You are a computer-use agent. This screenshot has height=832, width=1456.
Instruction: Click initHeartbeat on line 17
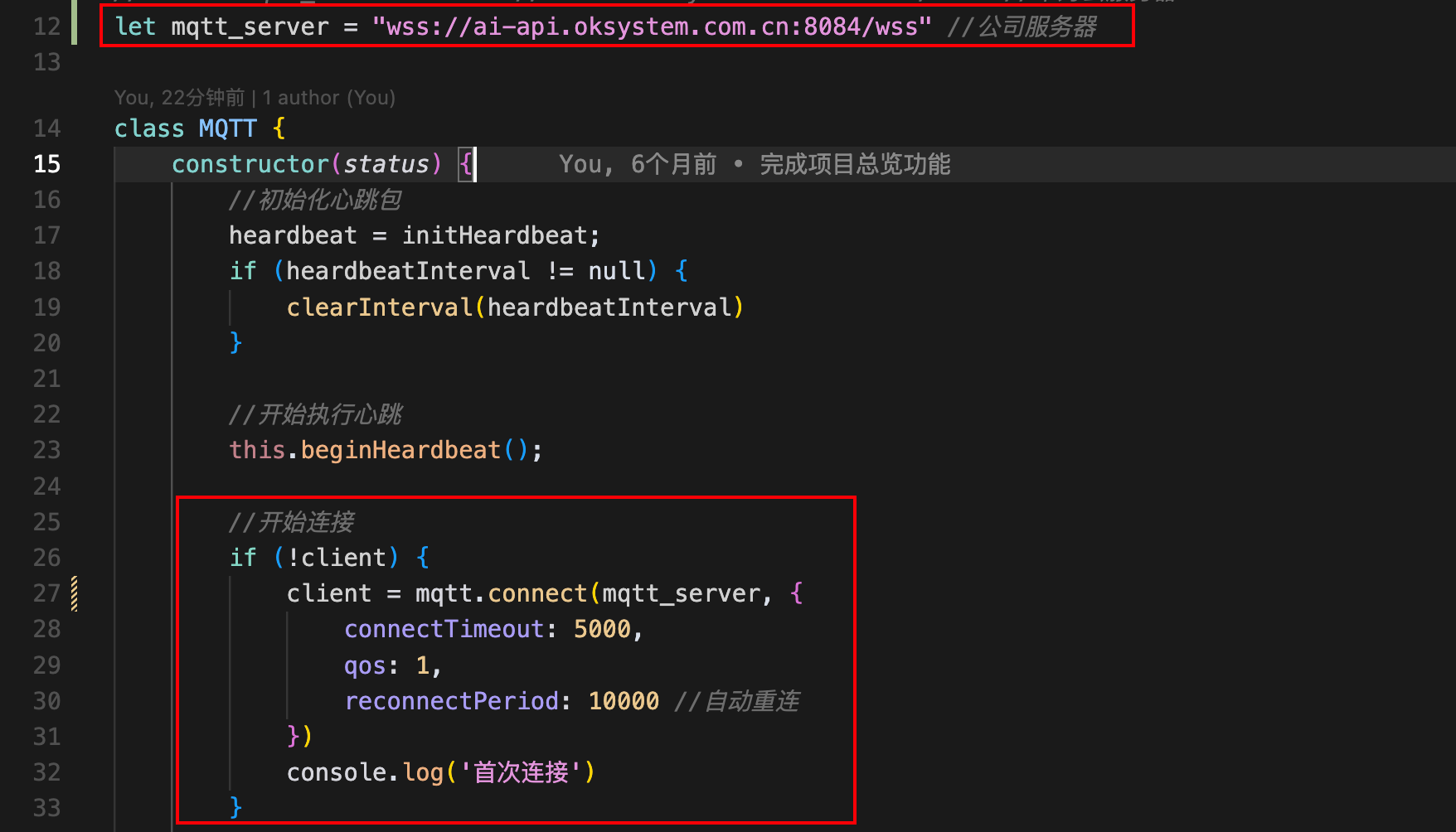pos(494,235)
